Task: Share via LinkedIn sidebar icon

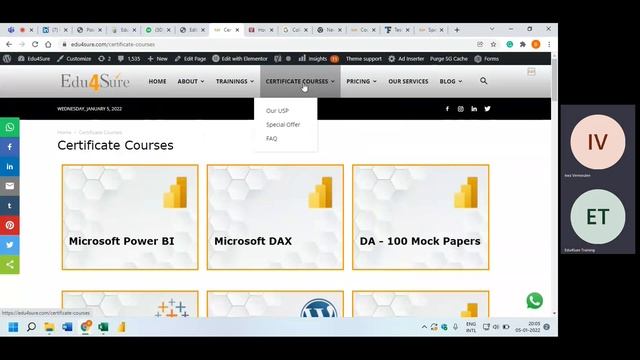Action: [x=10, y=167]
